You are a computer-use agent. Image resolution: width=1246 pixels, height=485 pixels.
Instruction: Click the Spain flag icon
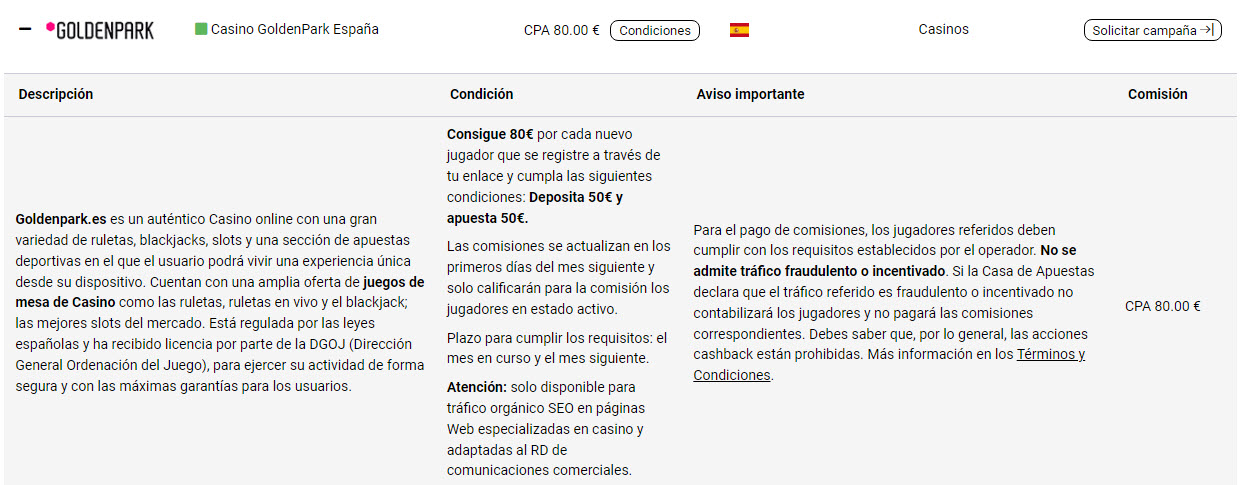click(x=739, y=30)
